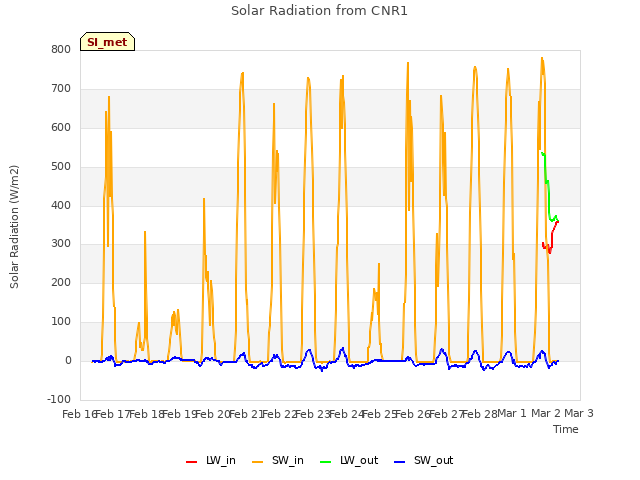Click the green LW_out legend color marker

(x=325, y=462)
